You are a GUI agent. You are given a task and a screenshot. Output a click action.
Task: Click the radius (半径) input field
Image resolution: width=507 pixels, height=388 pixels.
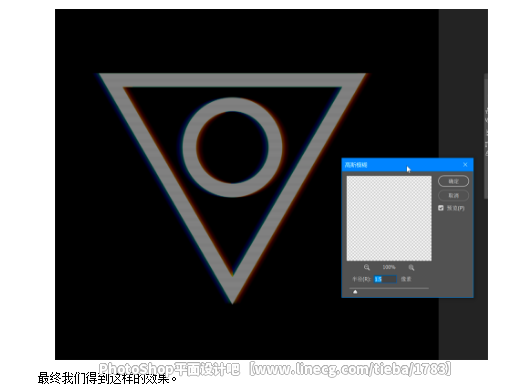click(x=385, y=279)
